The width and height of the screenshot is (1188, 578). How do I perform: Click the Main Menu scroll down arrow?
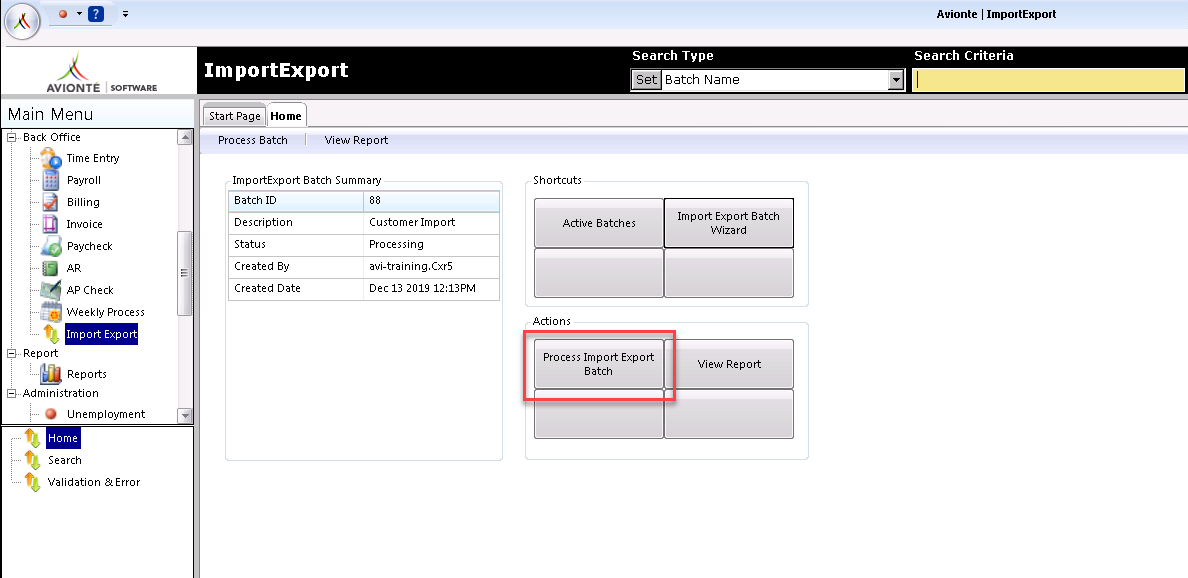[184, 414]
